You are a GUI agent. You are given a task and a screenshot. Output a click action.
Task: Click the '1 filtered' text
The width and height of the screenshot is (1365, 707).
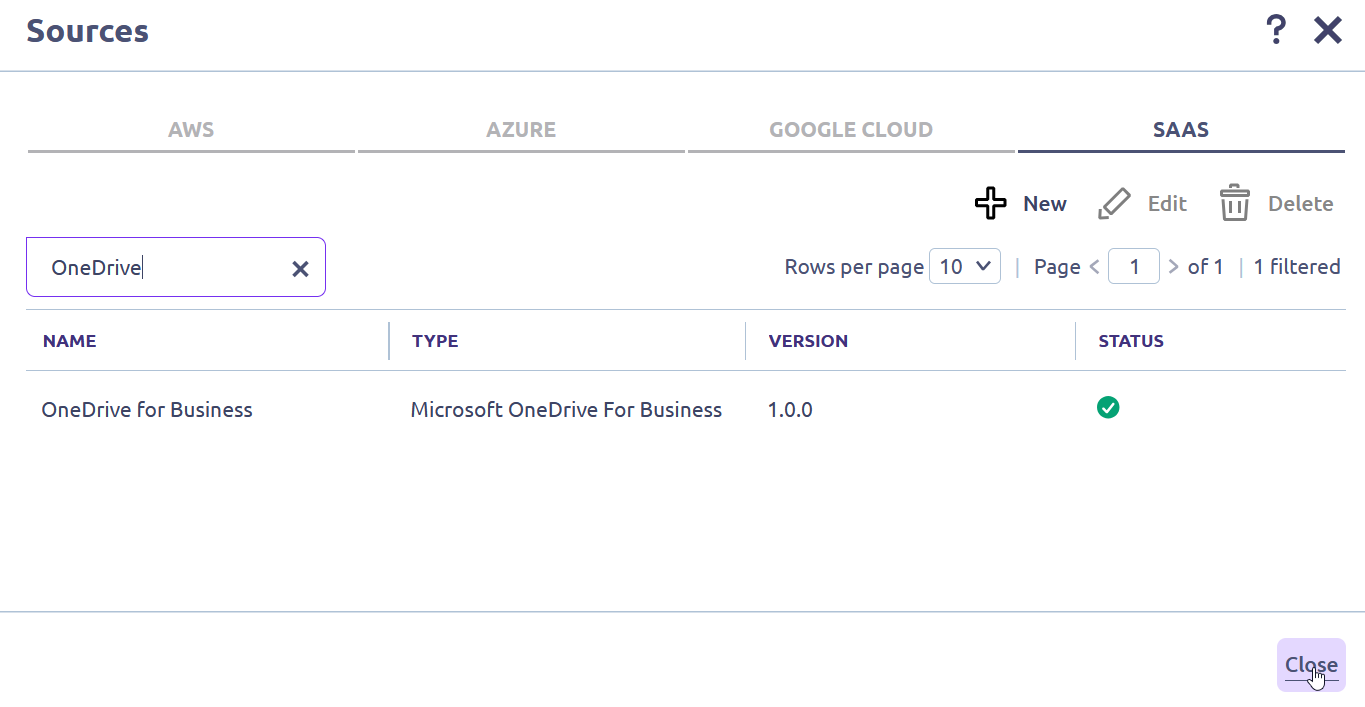coord(1297,267)
